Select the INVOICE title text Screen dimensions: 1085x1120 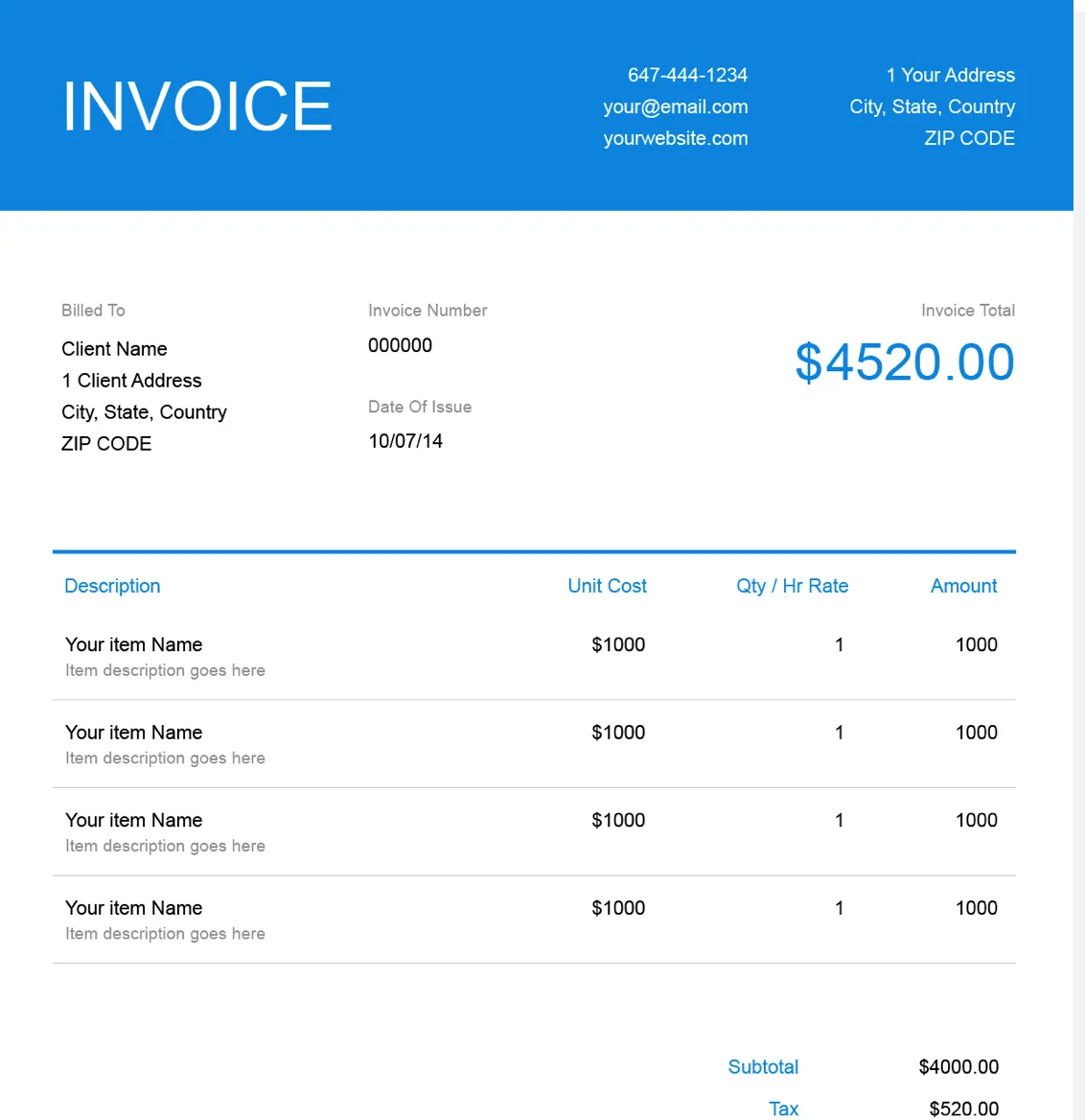pyautogui.click(x=196, y=105)
